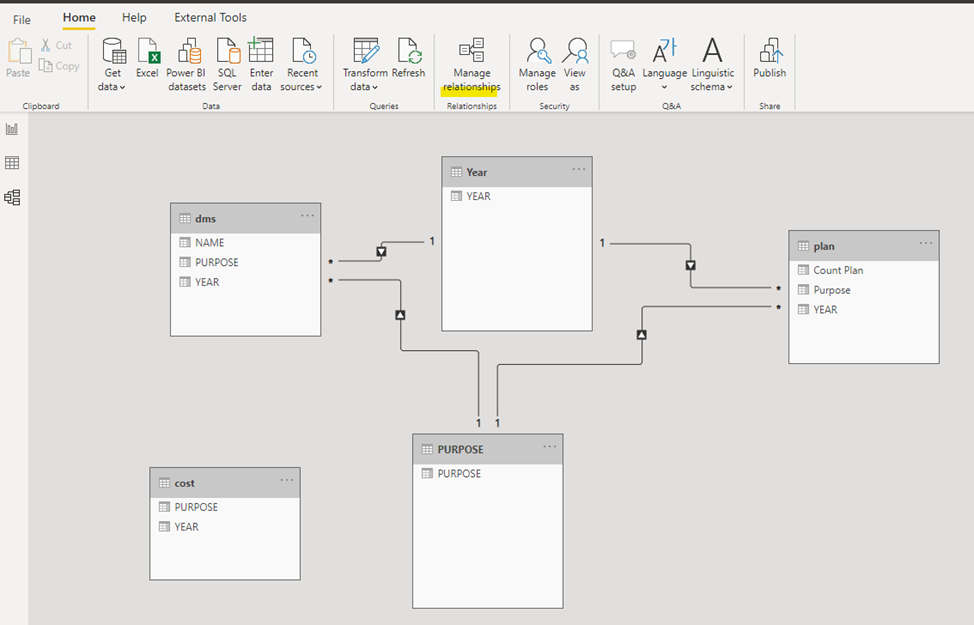Cut the selection
Screen dimensions: 974x625
tap(57, 45)
